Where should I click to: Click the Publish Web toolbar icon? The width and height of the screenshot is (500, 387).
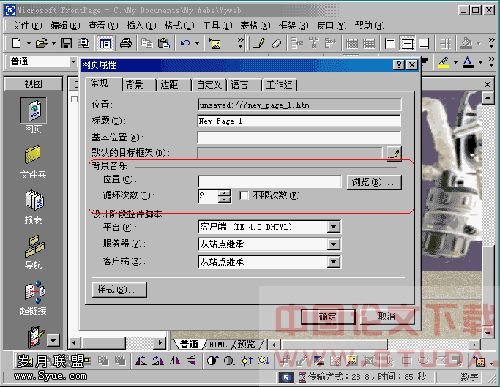click(x=84, y=43)
